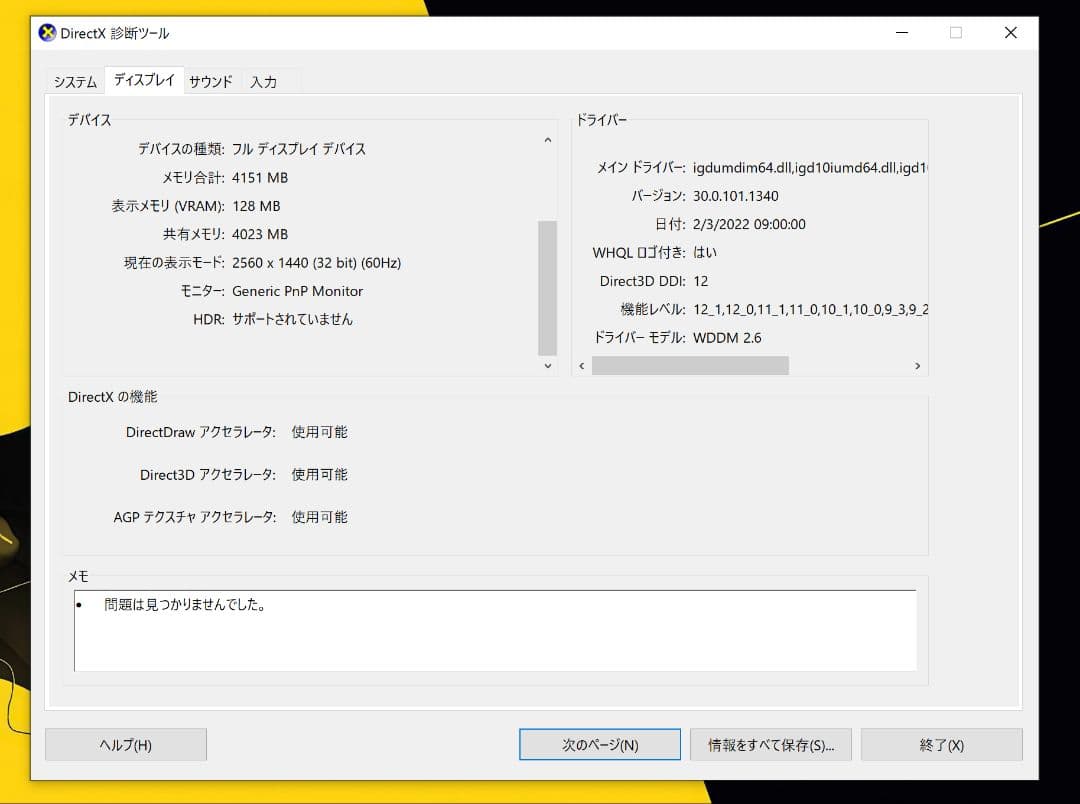This screenshot has width=1080, height=804.
Task: Click the right arrow of the ドライバー scrollbar
Action: [x=918, y=366]
